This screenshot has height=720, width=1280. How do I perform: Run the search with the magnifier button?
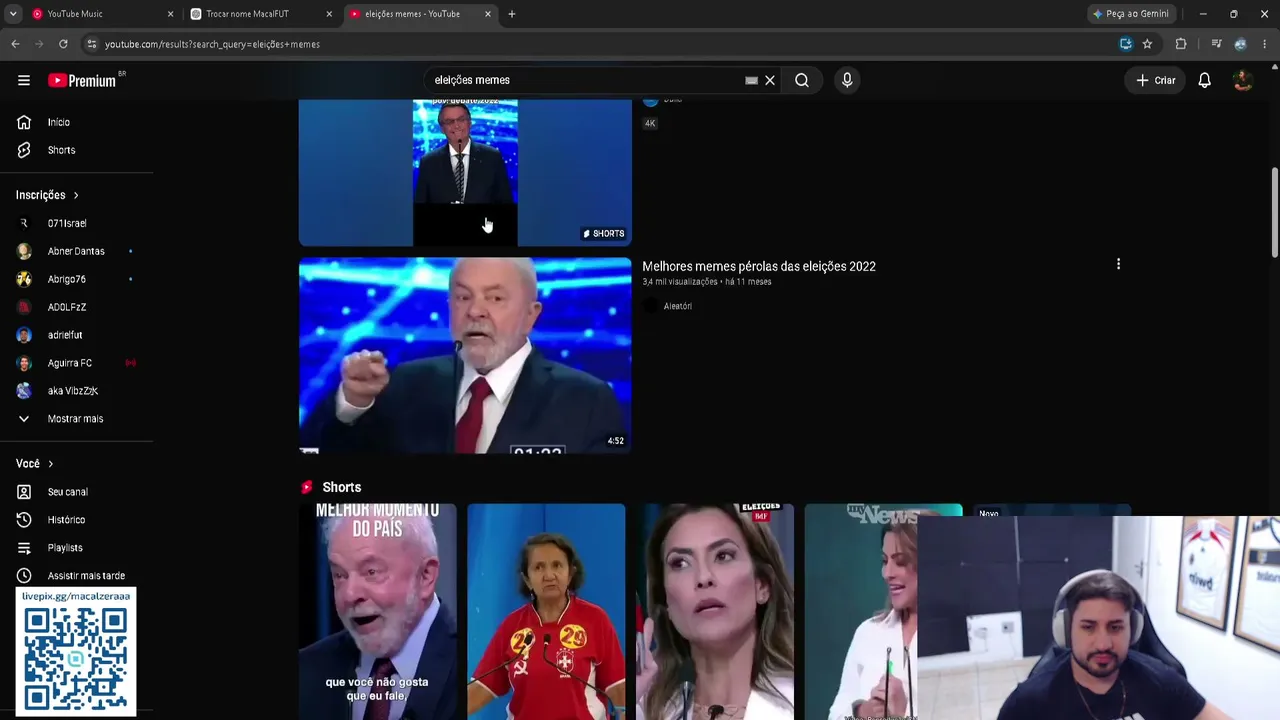802,80
